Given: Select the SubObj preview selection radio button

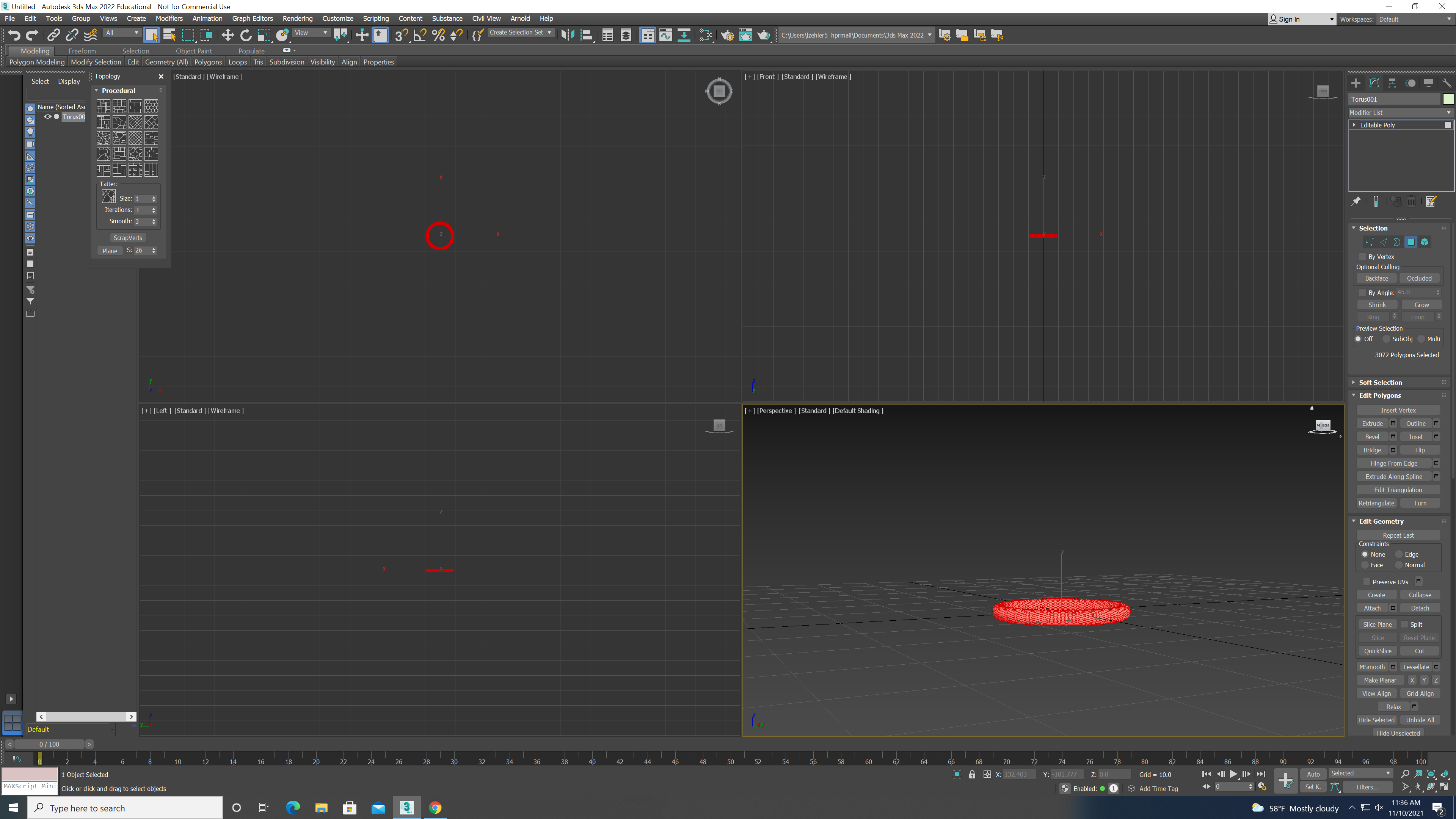Looking at the screenshot, I should [1386, 339].
